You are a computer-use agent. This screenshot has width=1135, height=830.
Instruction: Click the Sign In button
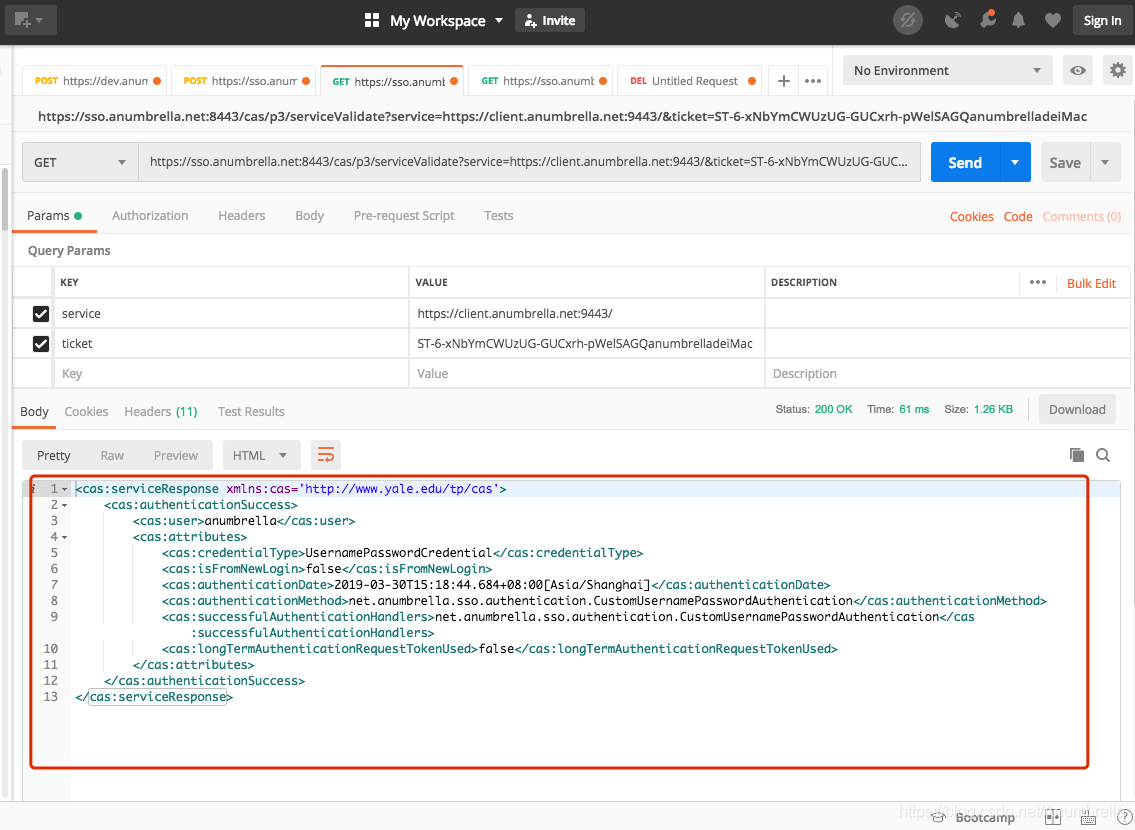coord(1102,20)
